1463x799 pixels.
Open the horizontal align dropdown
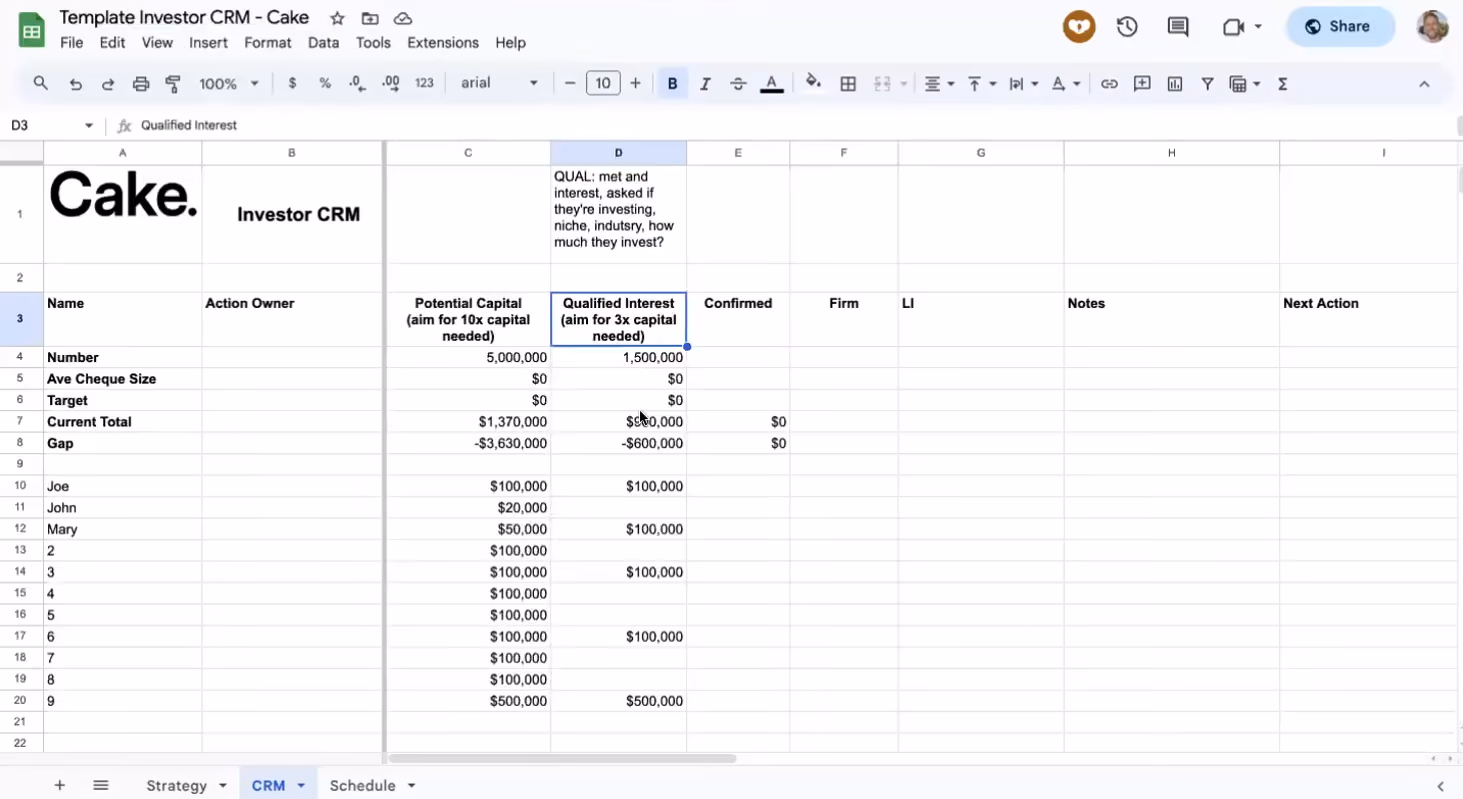938,84
